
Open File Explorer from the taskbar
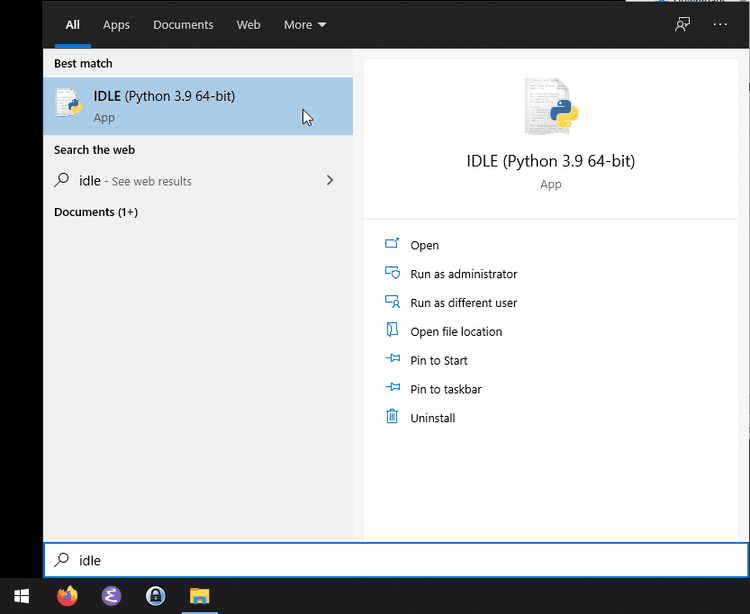200,596
